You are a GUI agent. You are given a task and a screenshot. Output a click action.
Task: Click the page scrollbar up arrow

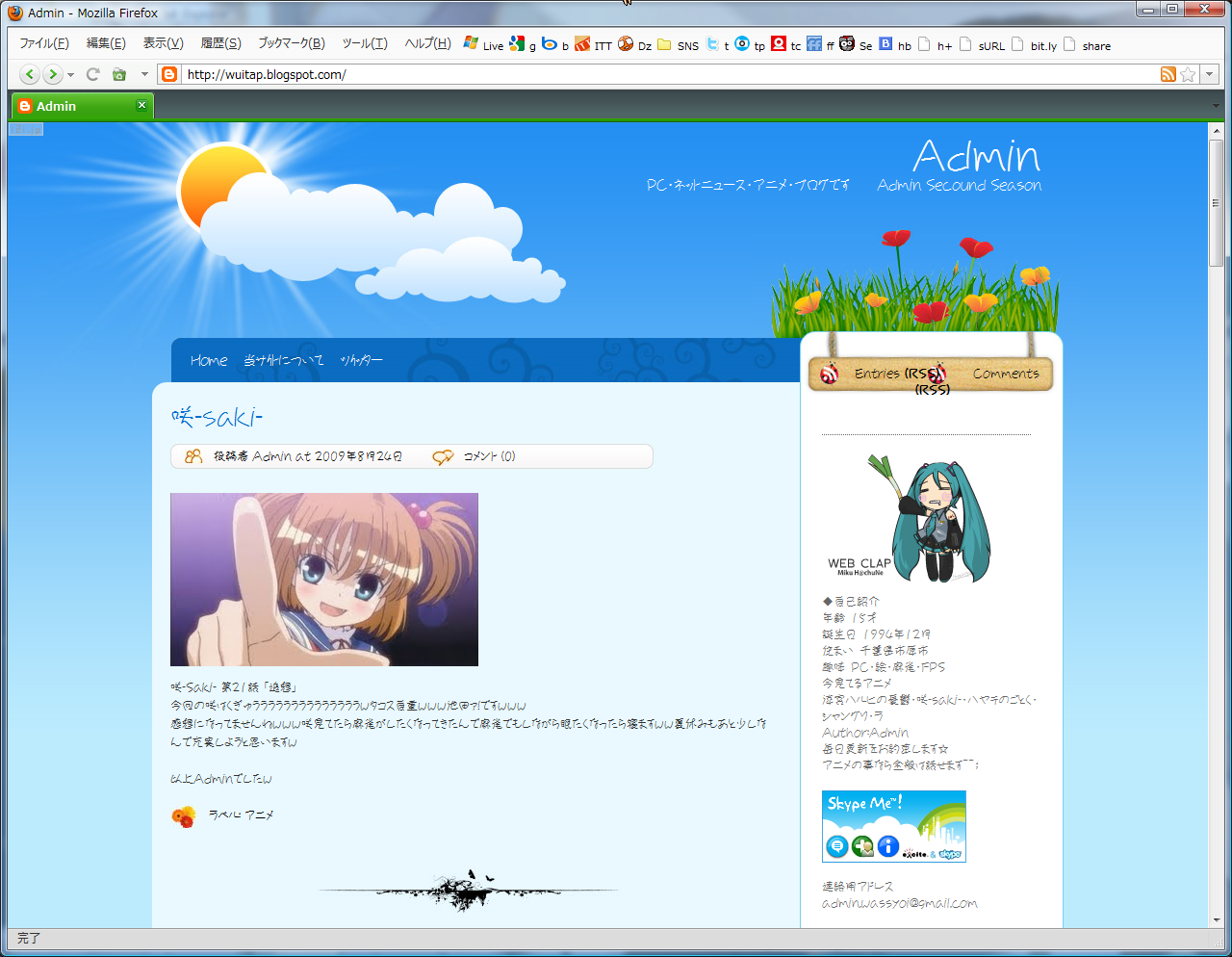(1216, 131)
